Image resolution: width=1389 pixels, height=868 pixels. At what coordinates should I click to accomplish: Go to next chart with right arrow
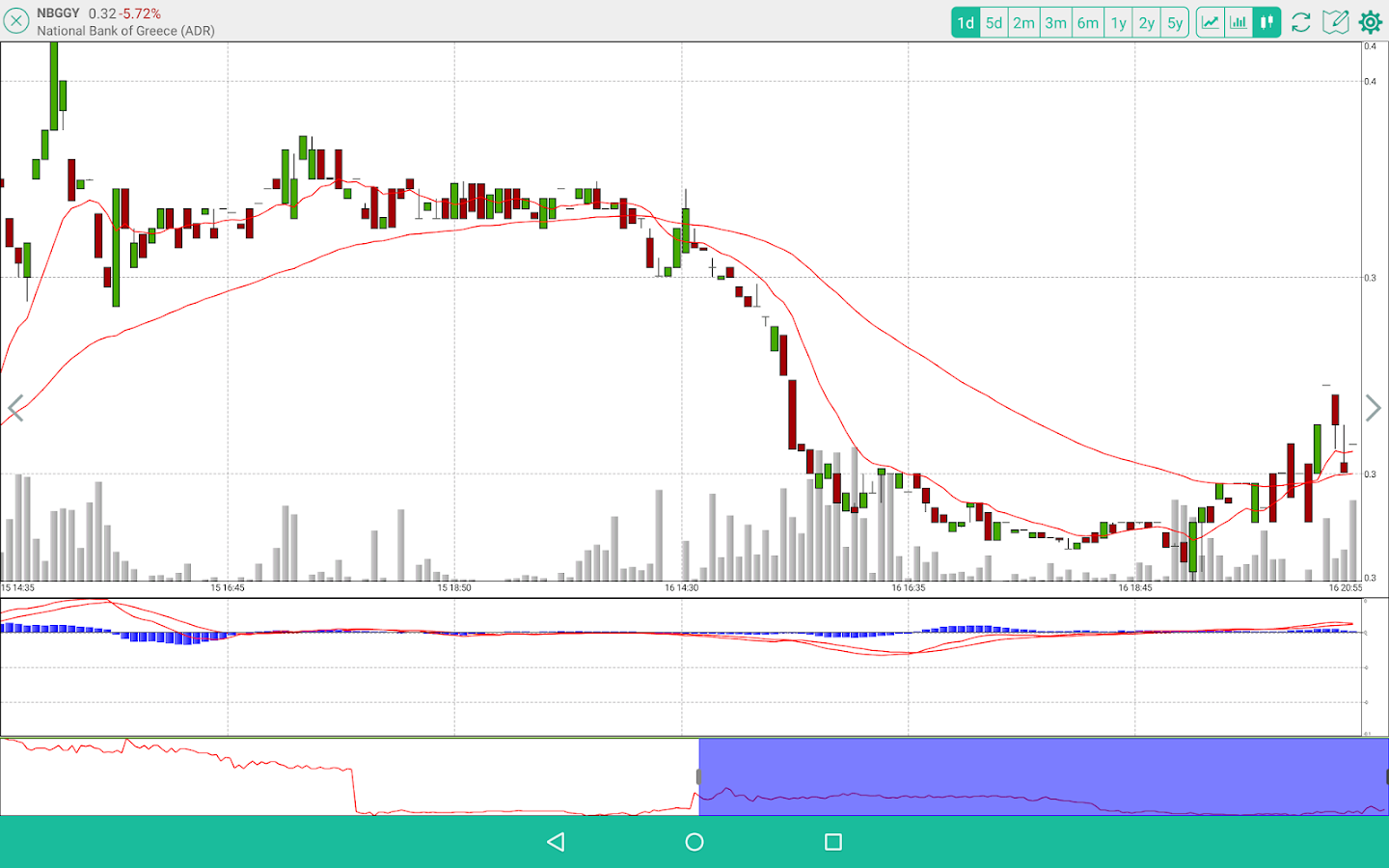1374,408
